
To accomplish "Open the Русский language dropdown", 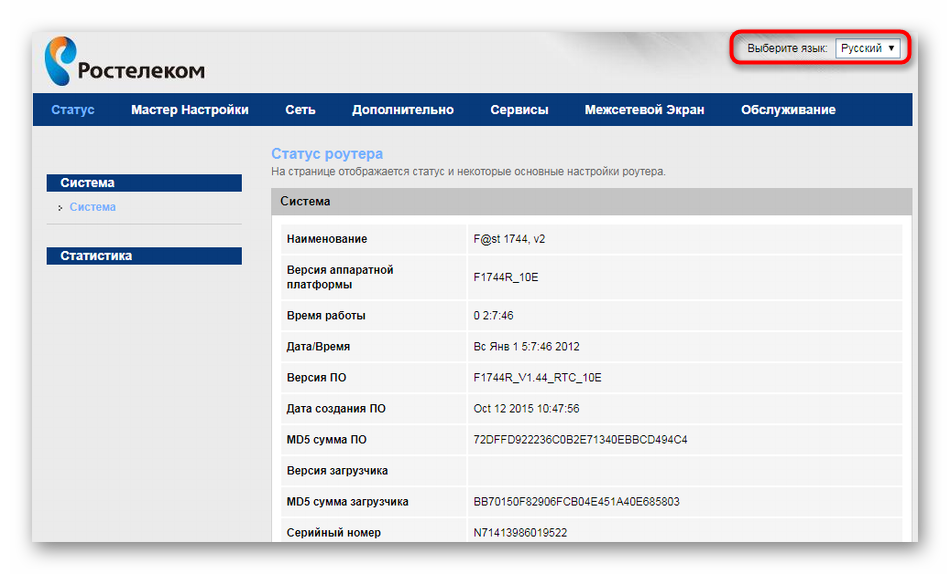I will click(867, 48).
